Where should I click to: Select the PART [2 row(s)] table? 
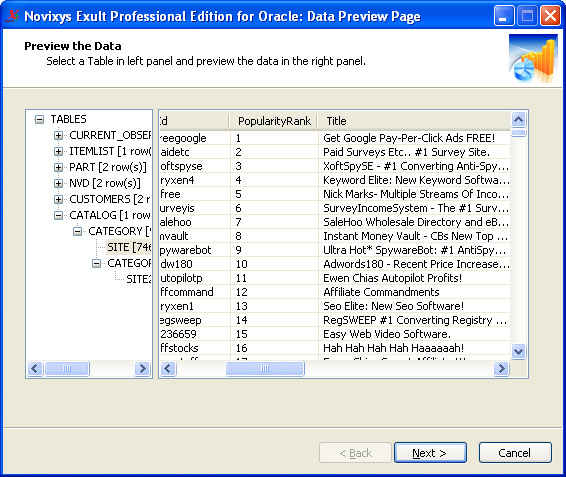(108, 167)
